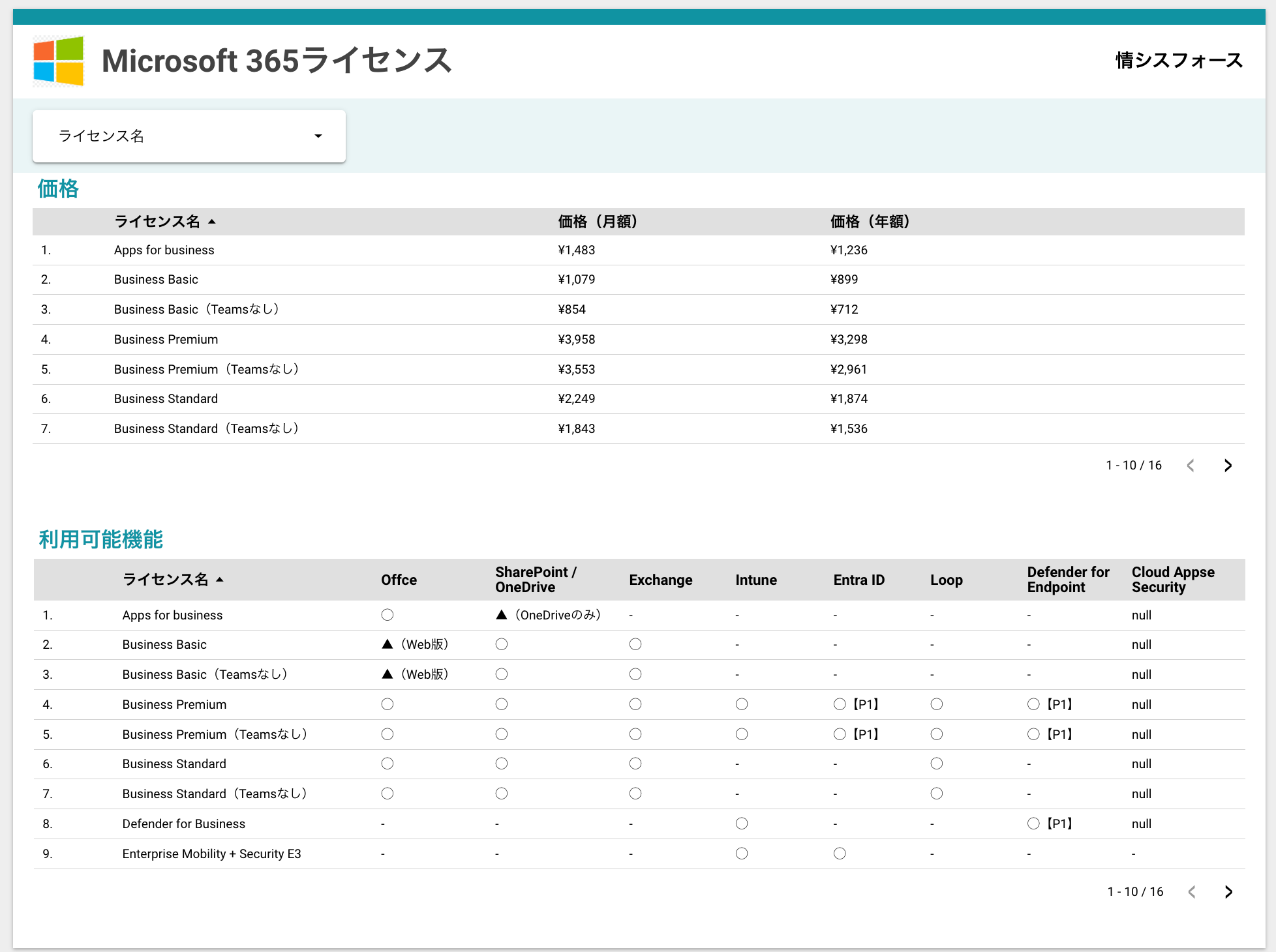This screenshot has width=1276, height=952.
Task: Go to previous page of price table
Action: click(x=1191, y=466)
